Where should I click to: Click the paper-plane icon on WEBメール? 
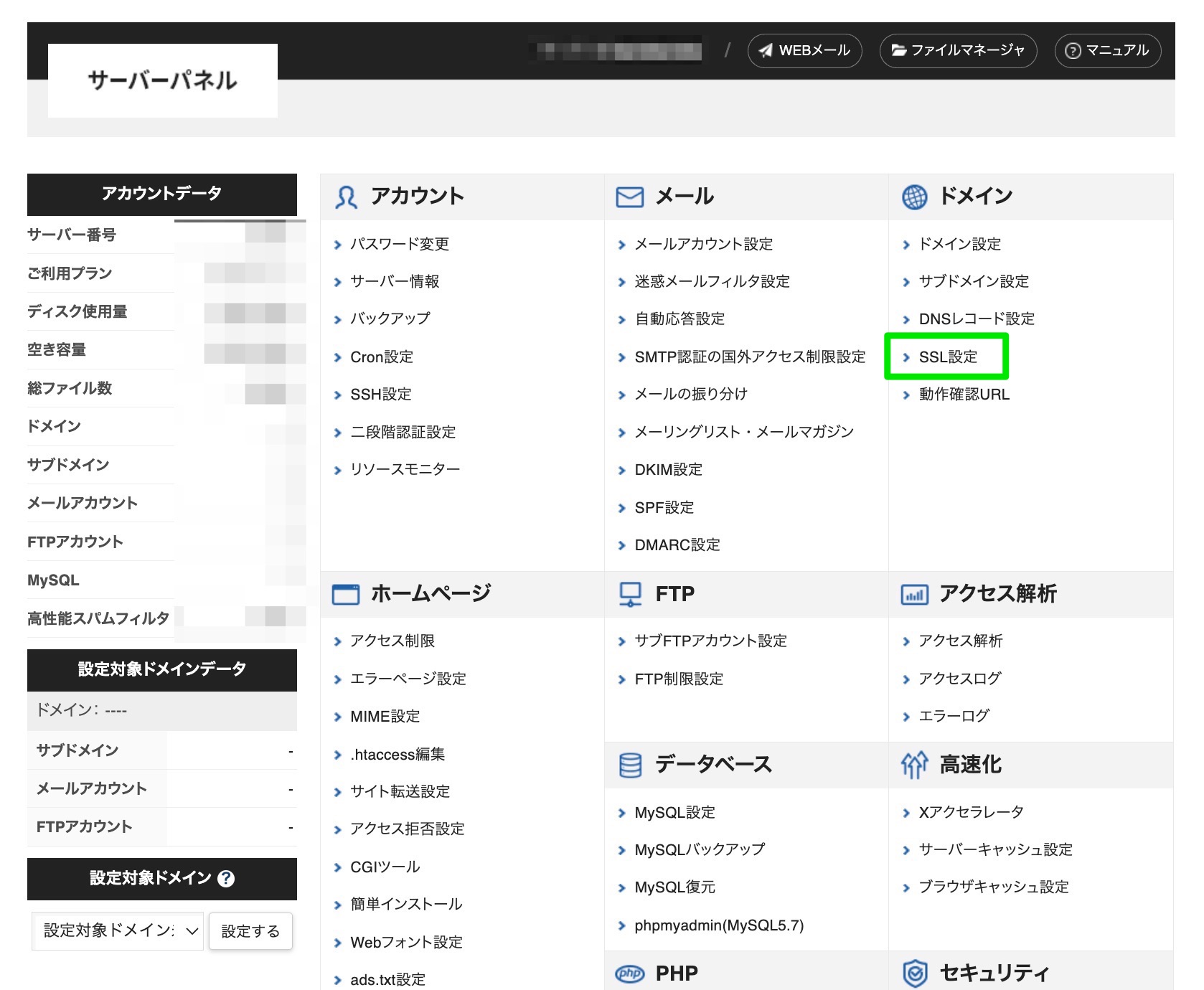[766, 50]
